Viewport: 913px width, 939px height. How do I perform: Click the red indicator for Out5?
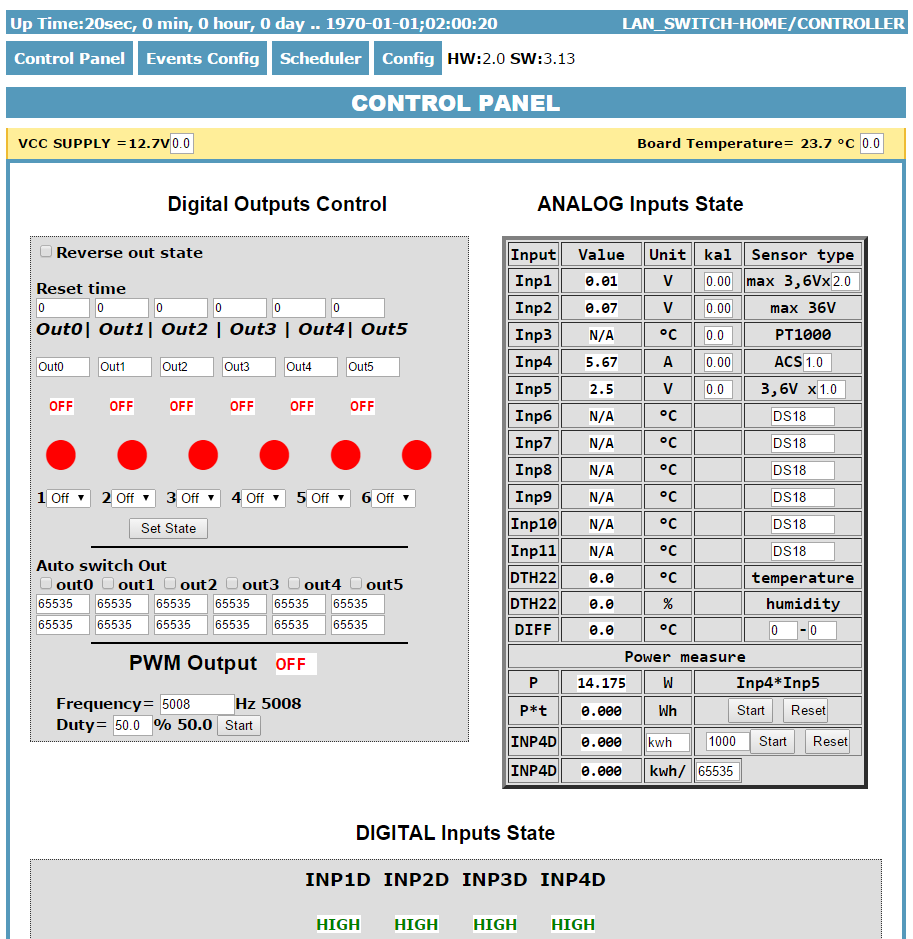click(417, 455)
